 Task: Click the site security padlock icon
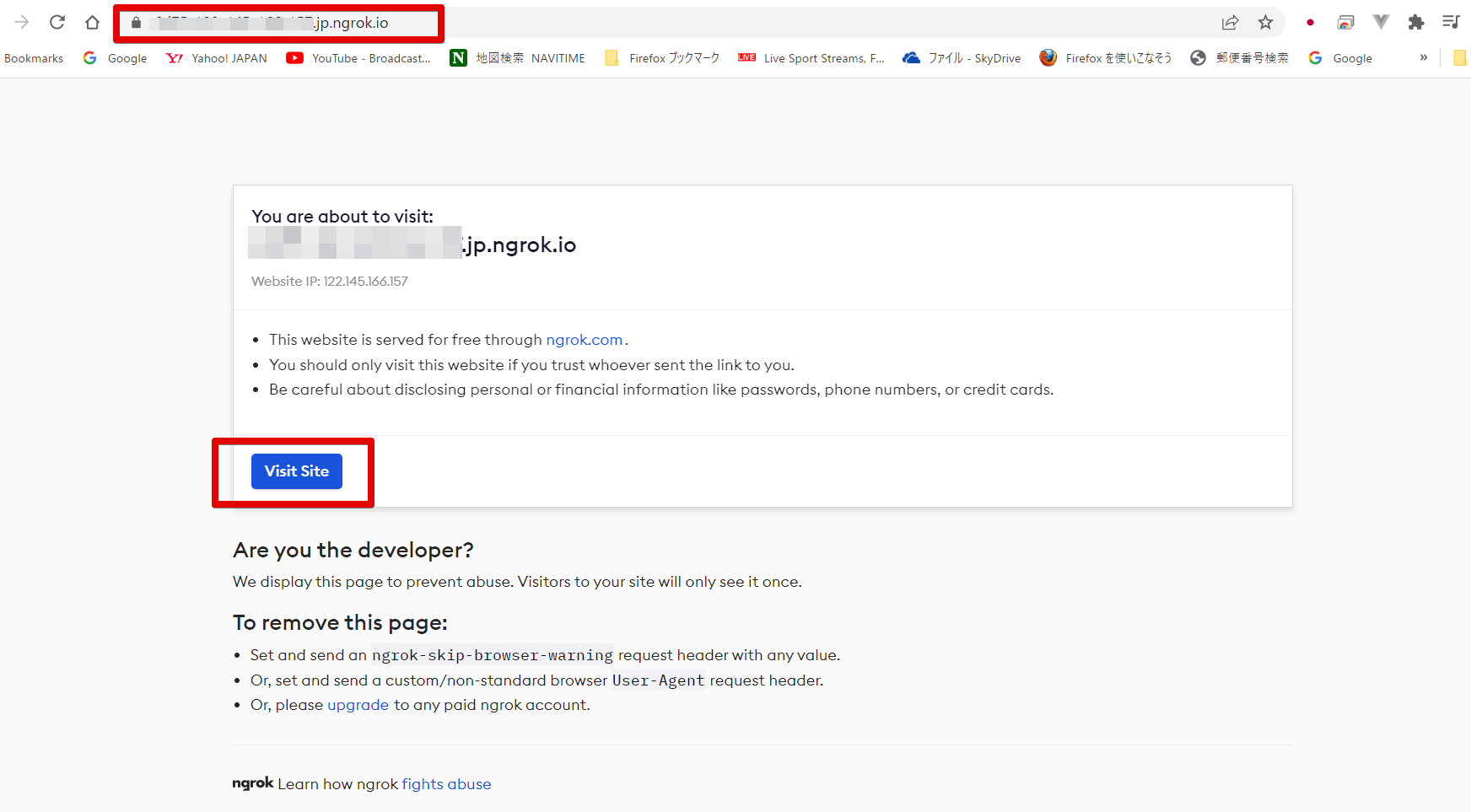136,23
